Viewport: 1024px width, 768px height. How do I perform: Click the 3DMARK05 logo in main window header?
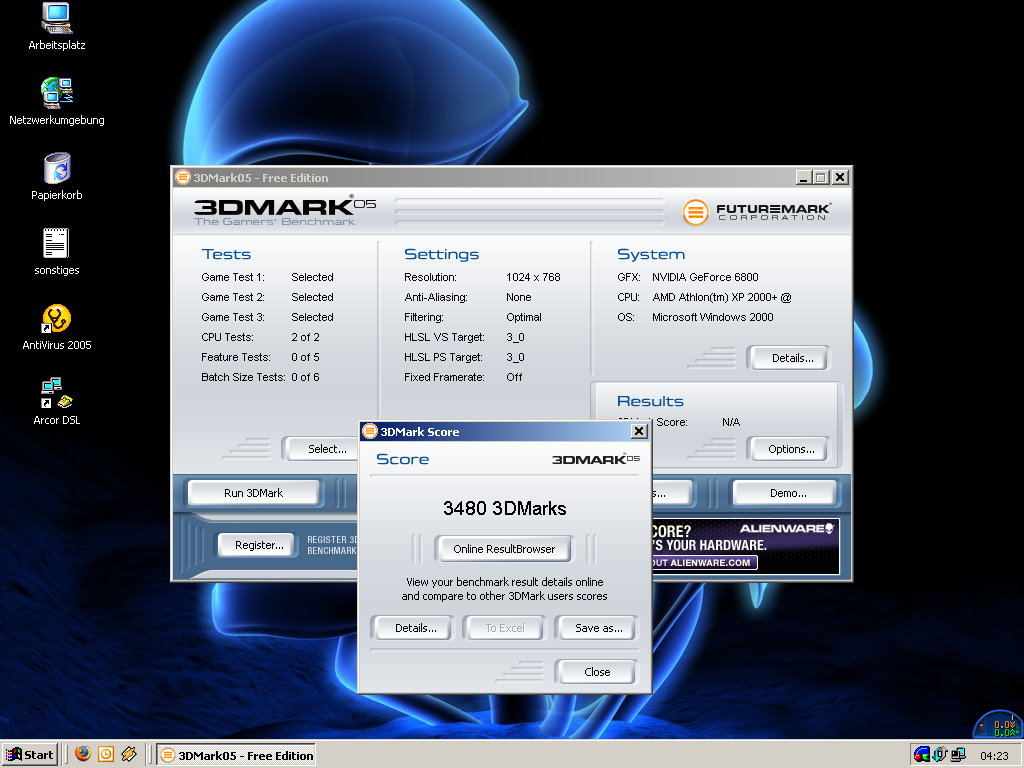(x=285, y=210)
